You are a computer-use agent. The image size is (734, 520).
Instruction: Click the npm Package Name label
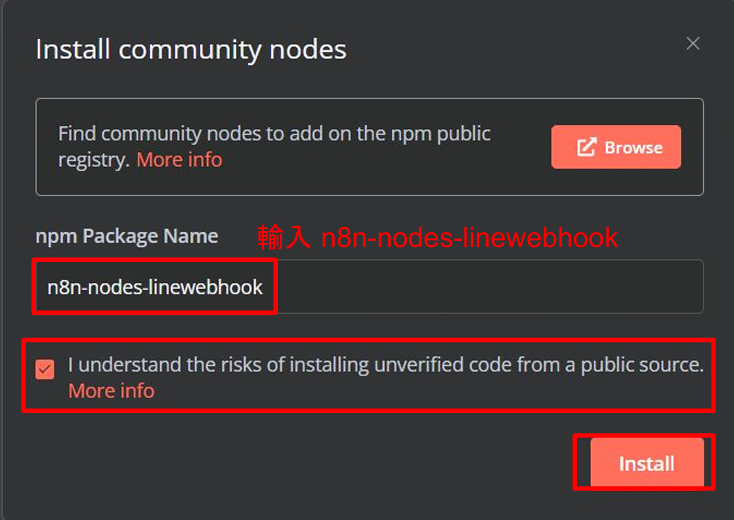point(127,236)
